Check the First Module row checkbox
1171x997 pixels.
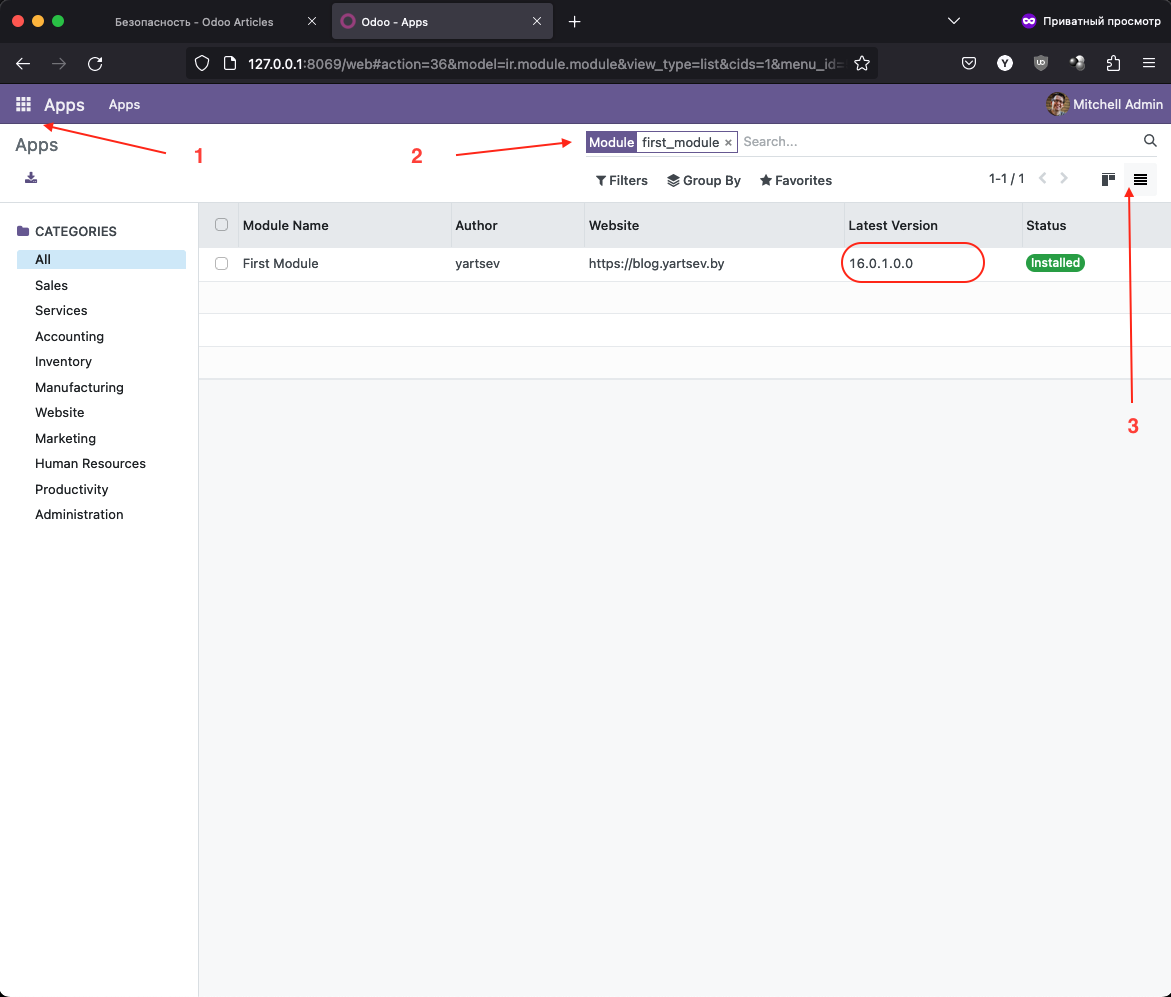(221, 264)
